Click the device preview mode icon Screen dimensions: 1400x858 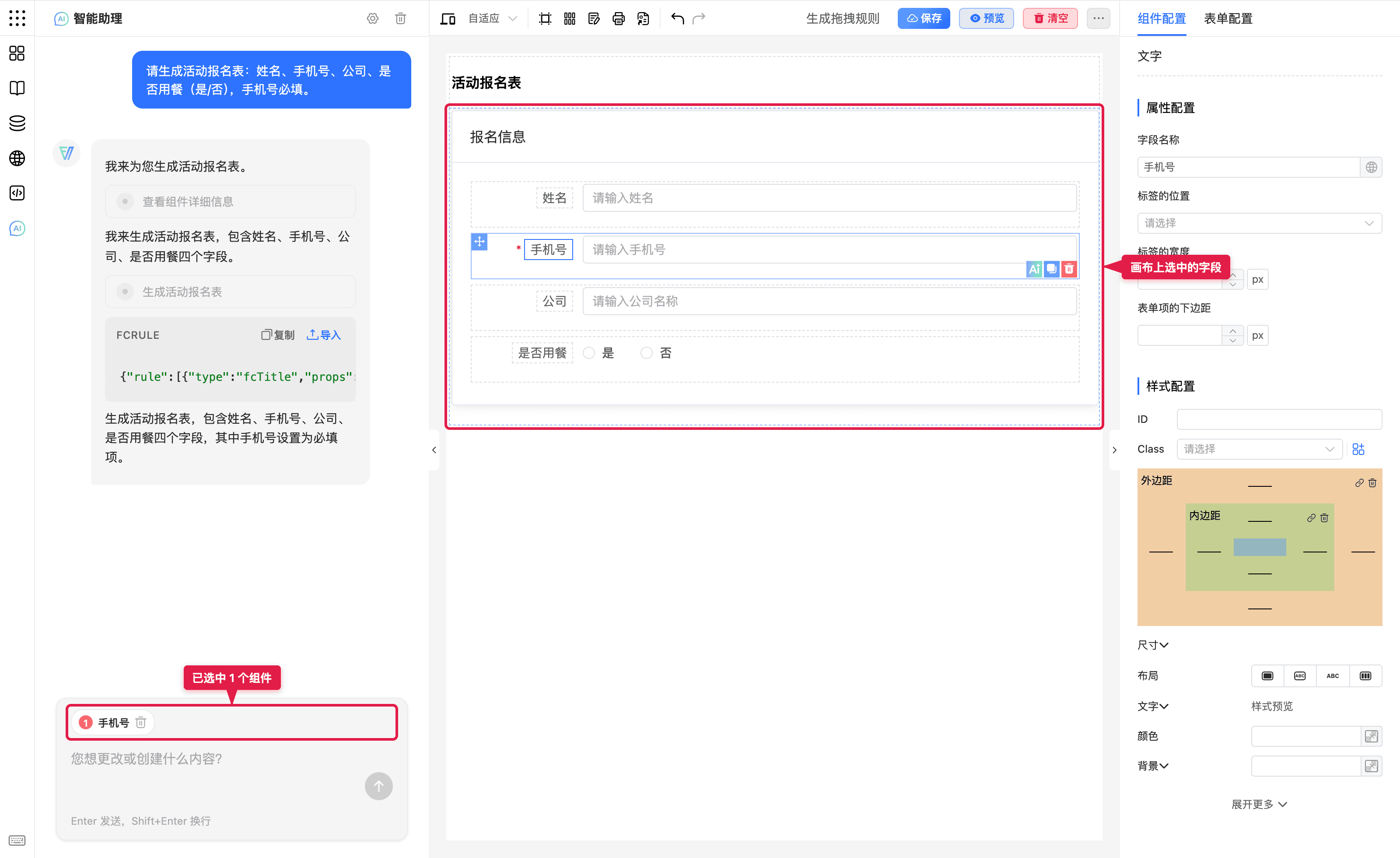(x=448, y=19)
